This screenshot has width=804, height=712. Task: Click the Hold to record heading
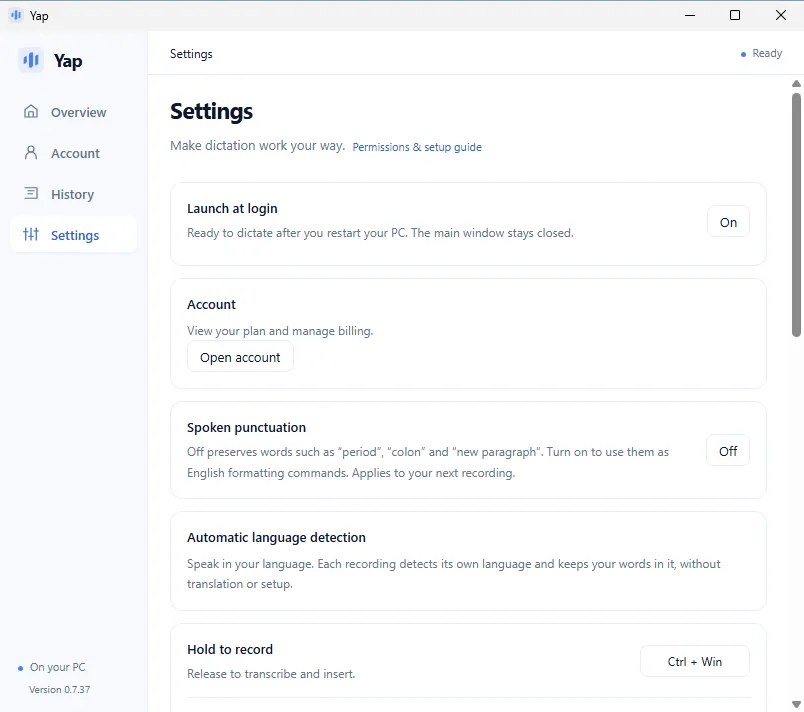click(x=230, y=649)
